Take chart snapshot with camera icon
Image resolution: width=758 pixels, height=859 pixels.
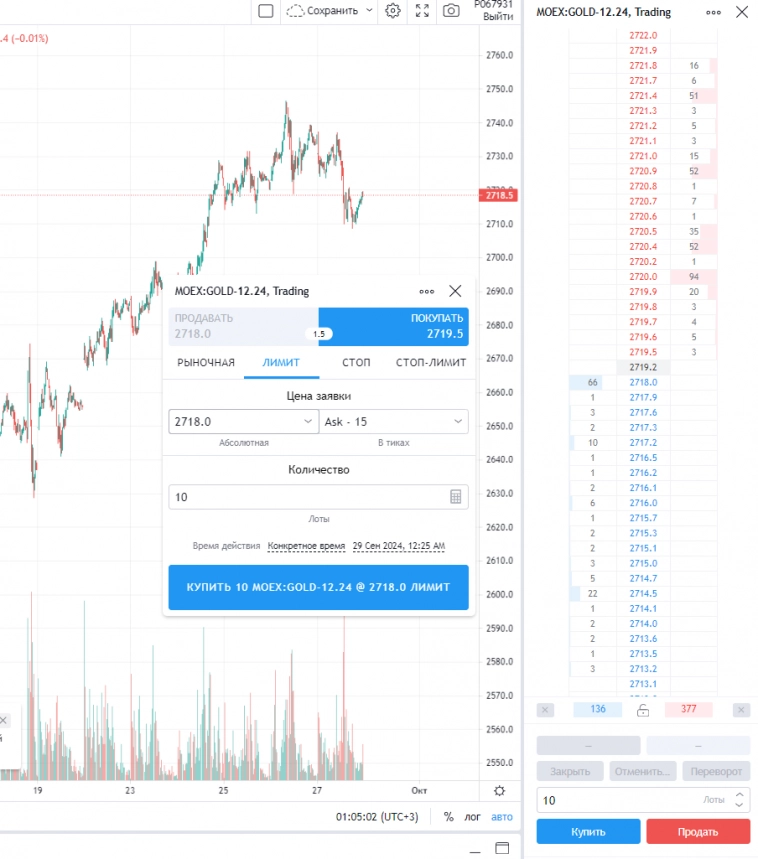[451, 11]
